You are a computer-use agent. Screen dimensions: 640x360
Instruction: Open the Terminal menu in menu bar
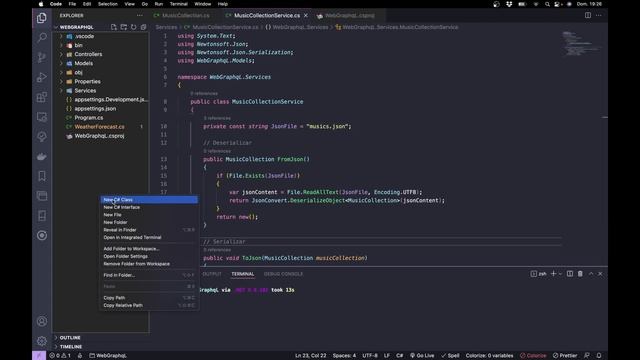click(178, 4)
